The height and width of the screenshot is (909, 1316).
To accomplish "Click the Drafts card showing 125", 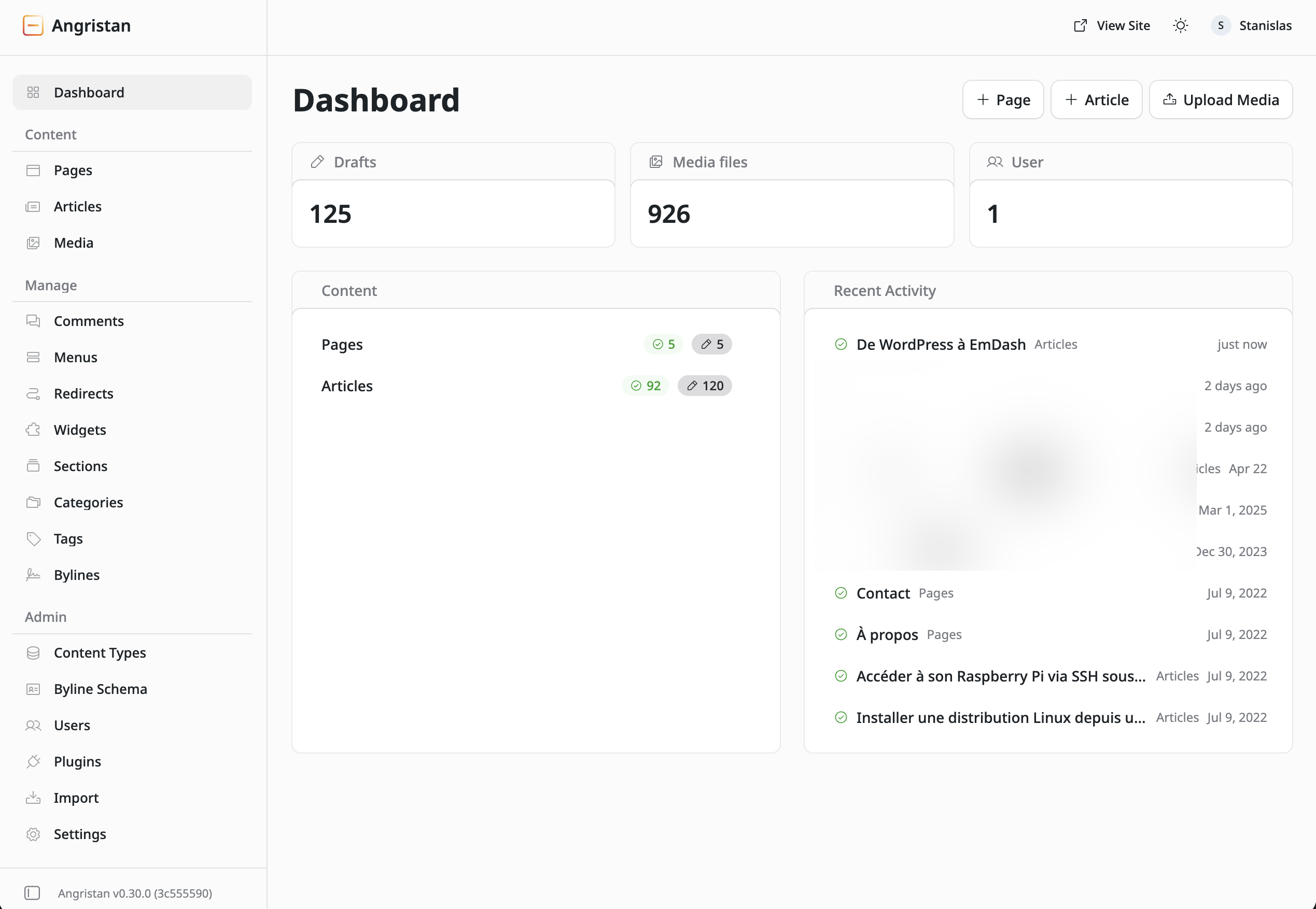I will click(x=454, y=195).
